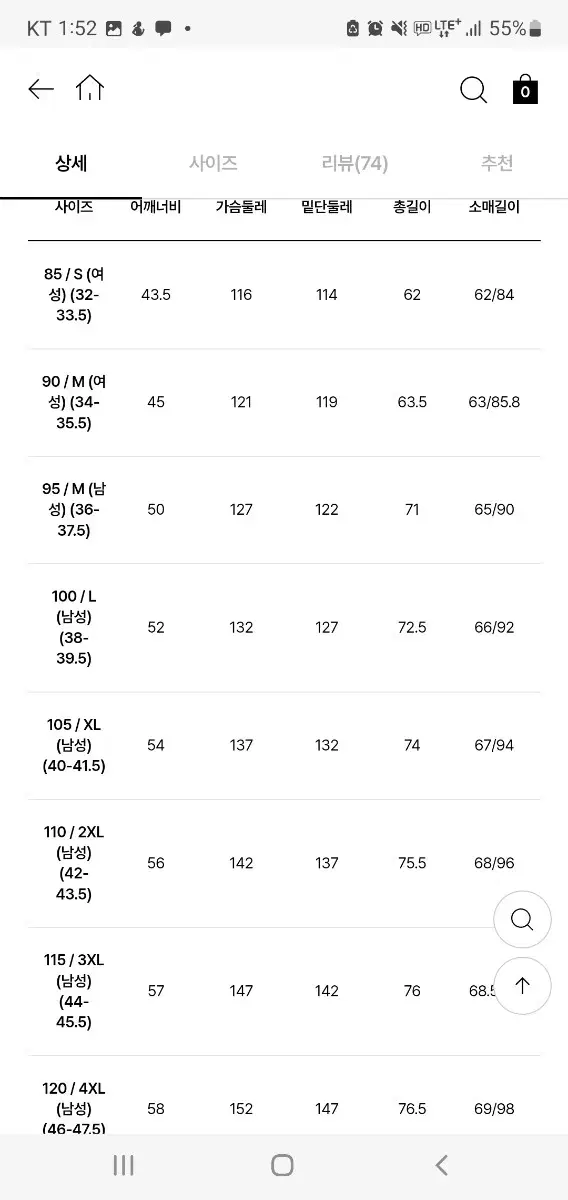The width and height of the screenshot is (568, 1200).
Task: Tap the floating round search button
Action: [522, 920]
